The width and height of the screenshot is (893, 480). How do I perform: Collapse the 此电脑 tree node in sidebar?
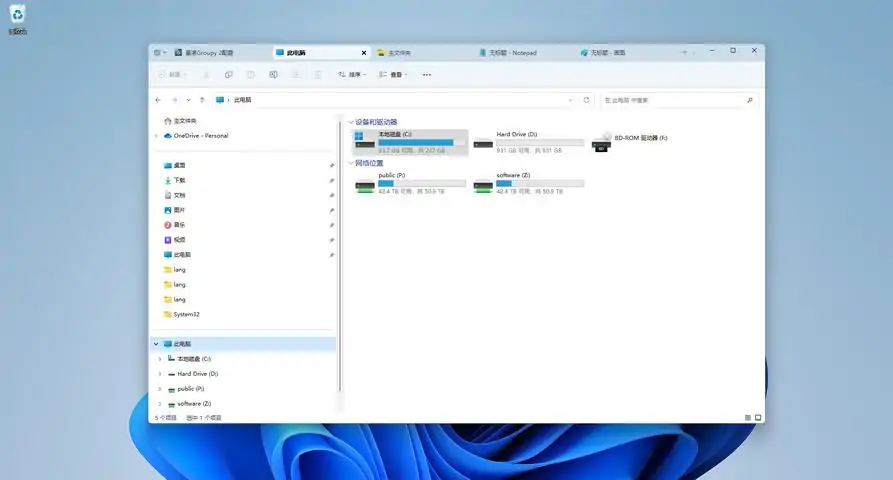click(156, 343)
